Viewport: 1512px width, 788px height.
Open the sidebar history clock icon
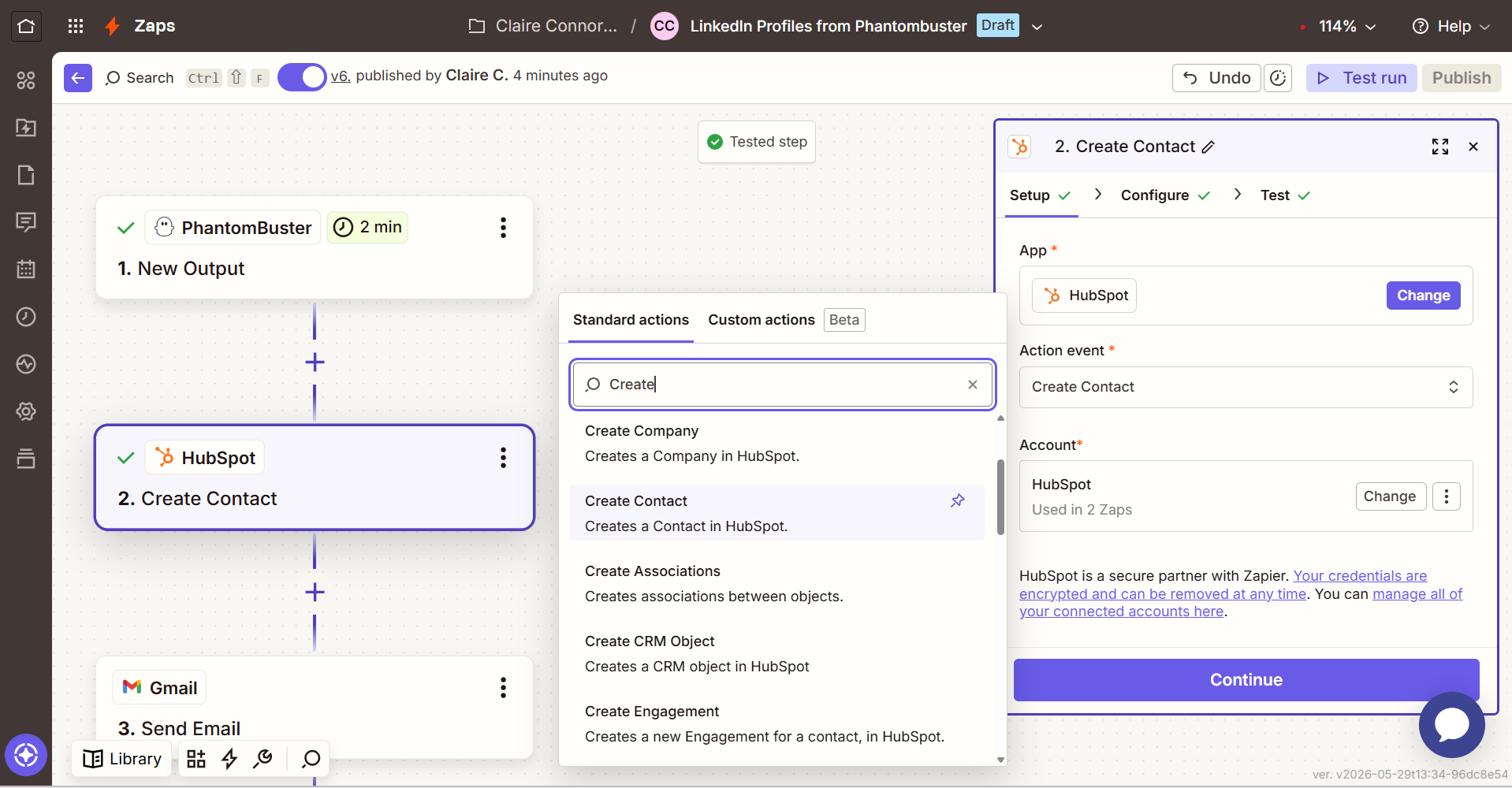coord(26,317)
